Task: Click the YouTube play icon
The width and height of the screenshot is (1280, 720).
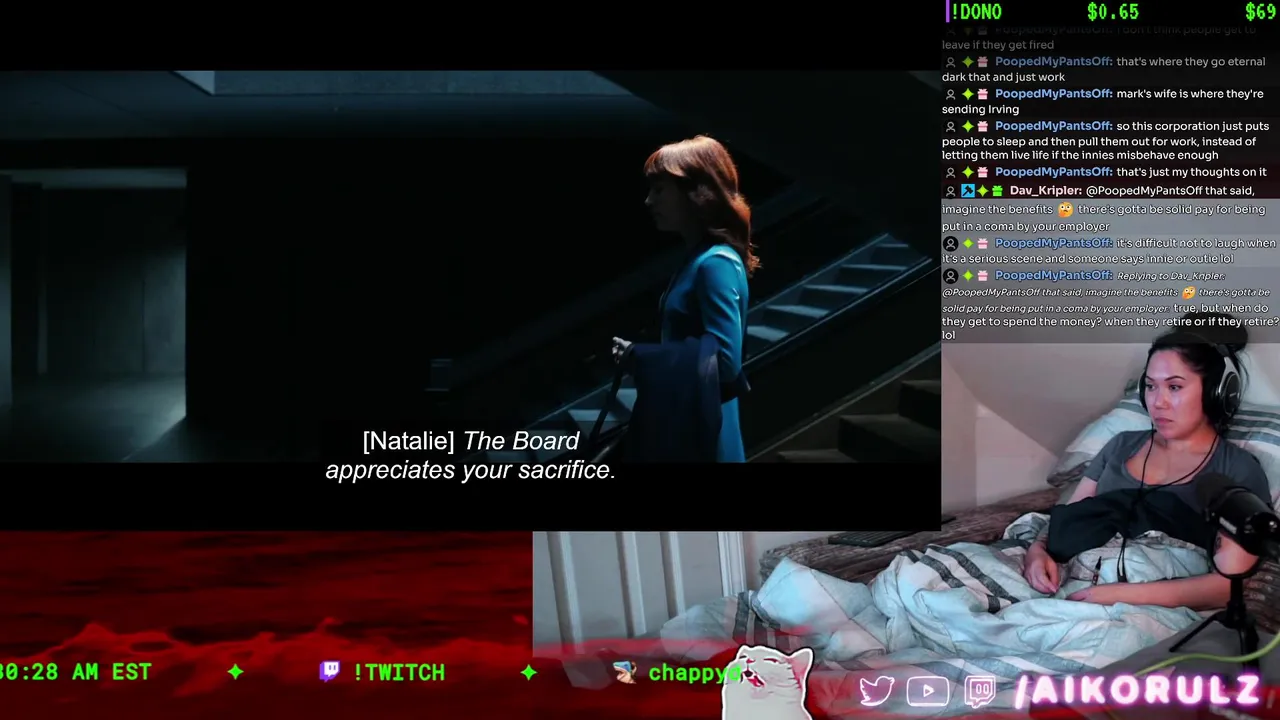Action: [x=928, y=691]
